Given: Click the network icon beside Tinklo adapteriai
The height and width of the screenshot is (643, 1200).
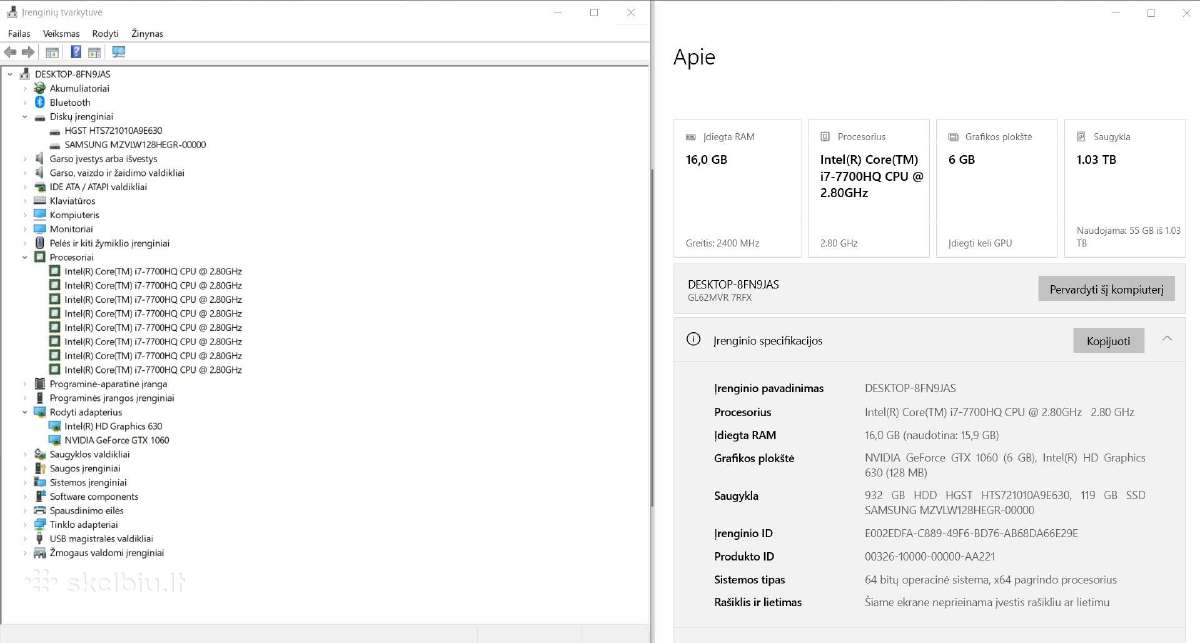Looking at the screenshot, I should coord(40,524).
